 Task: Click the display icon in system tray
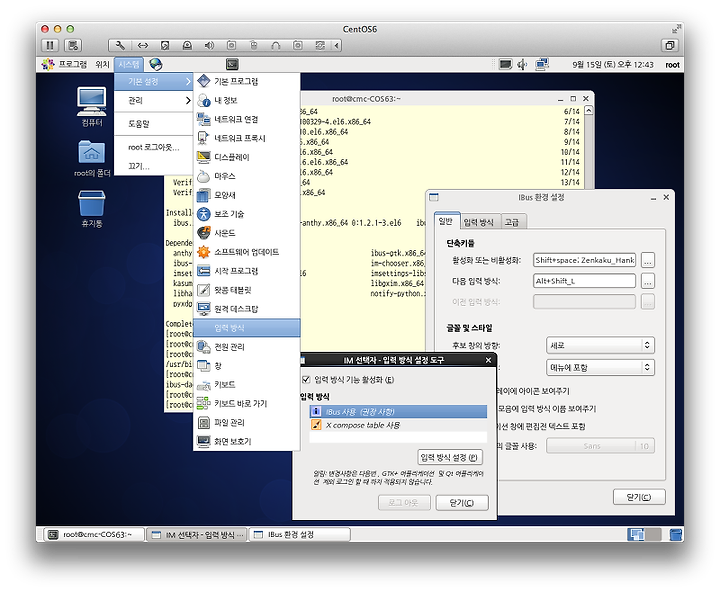pyautogui.click(x=506, y=64)
